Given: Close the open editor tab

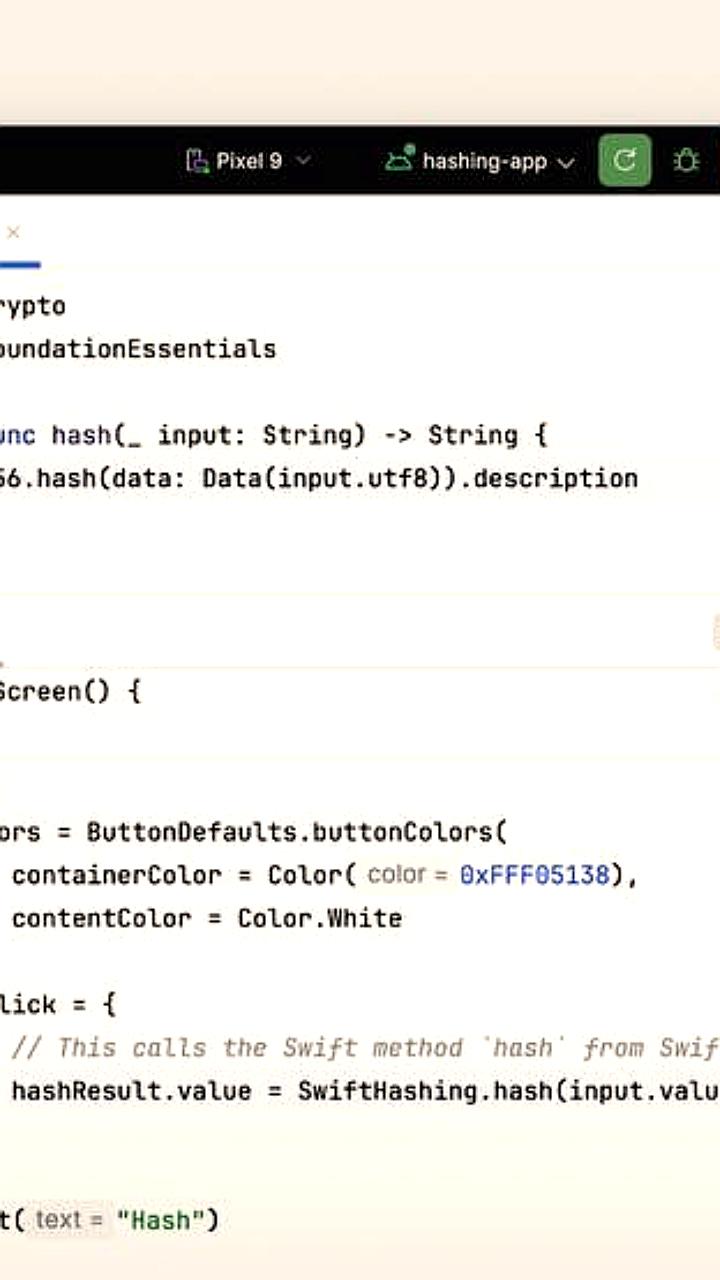Looking at the screenshot, I should pos(13,232).
